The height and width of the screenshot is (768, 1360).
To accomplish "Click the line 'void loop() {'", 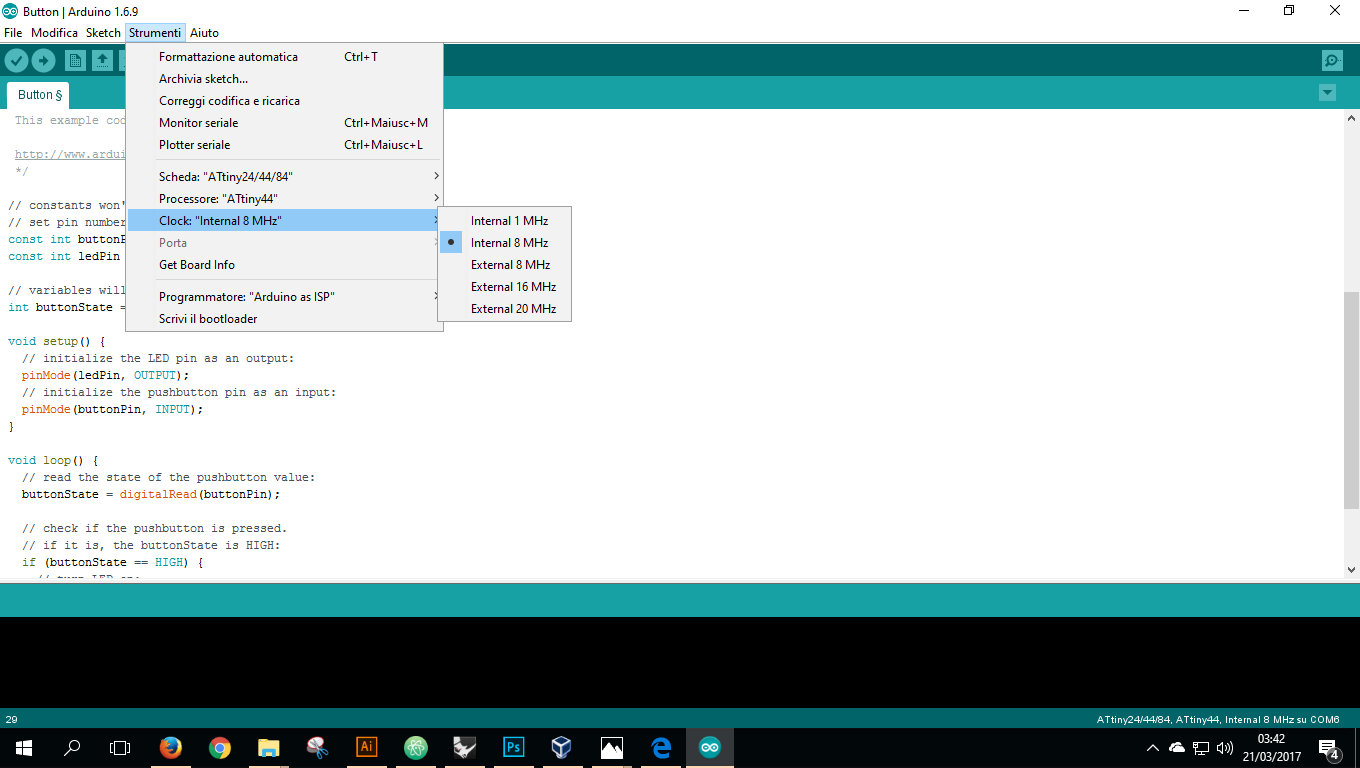I will 53,460.
